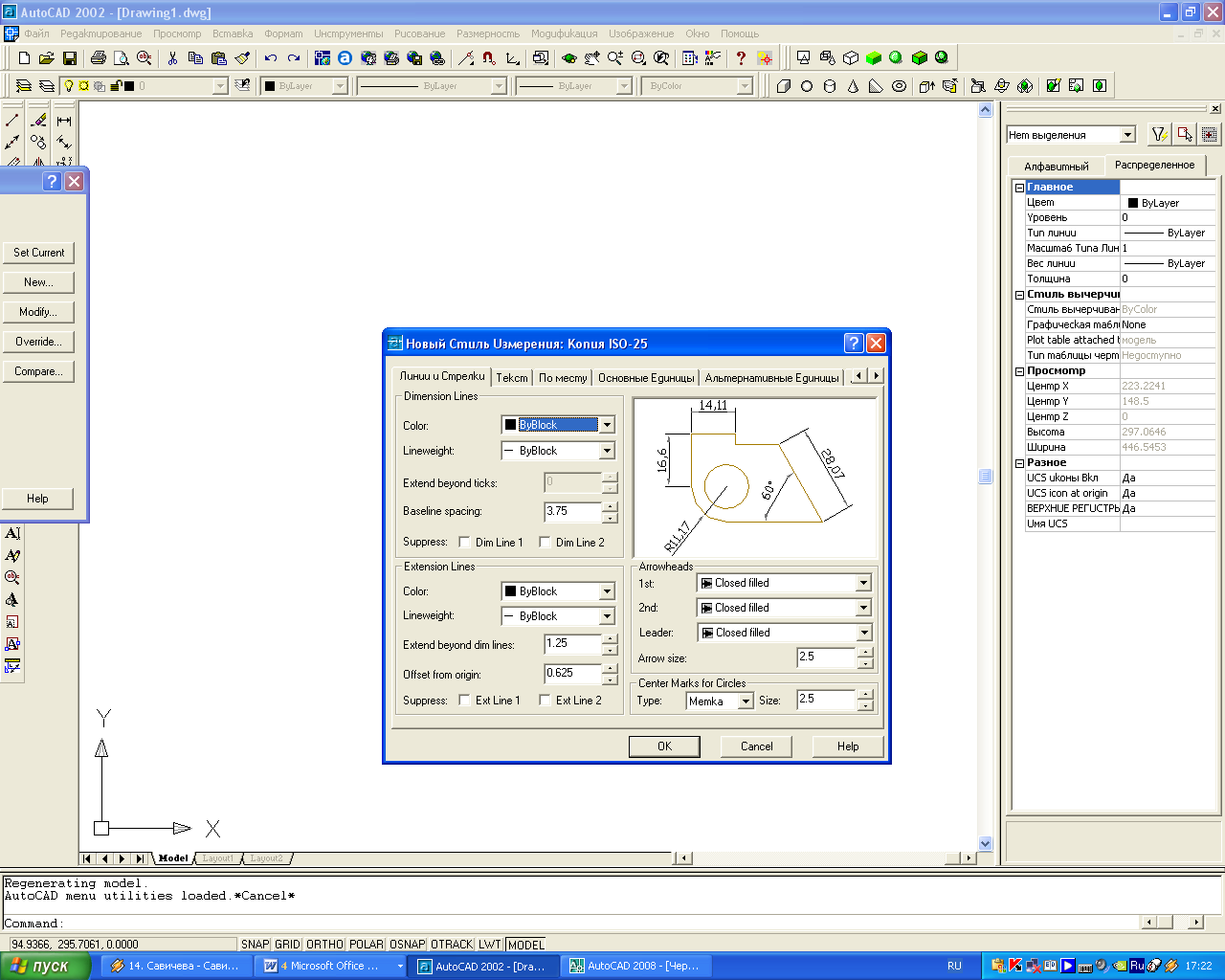1225x980 pixels.
Task: Open the Leader arrowhead dropdown
Action: (x=863, y=633)
